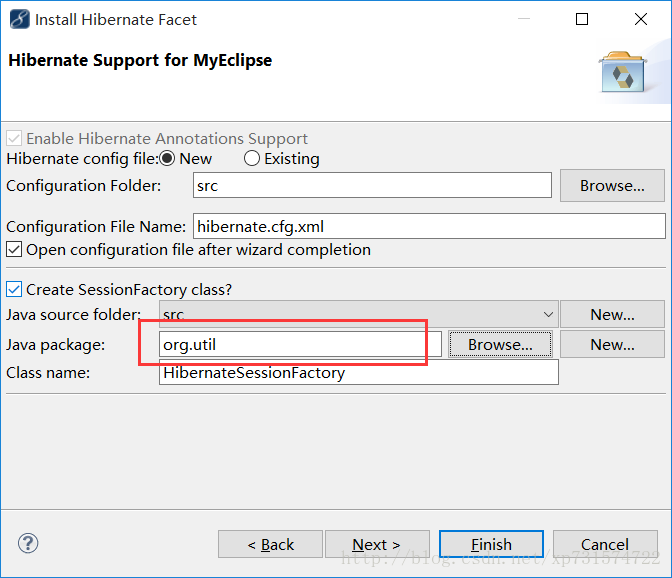Click the help question mark icon
The width and height of the screenshot is (672, 578).
[28, 543]
